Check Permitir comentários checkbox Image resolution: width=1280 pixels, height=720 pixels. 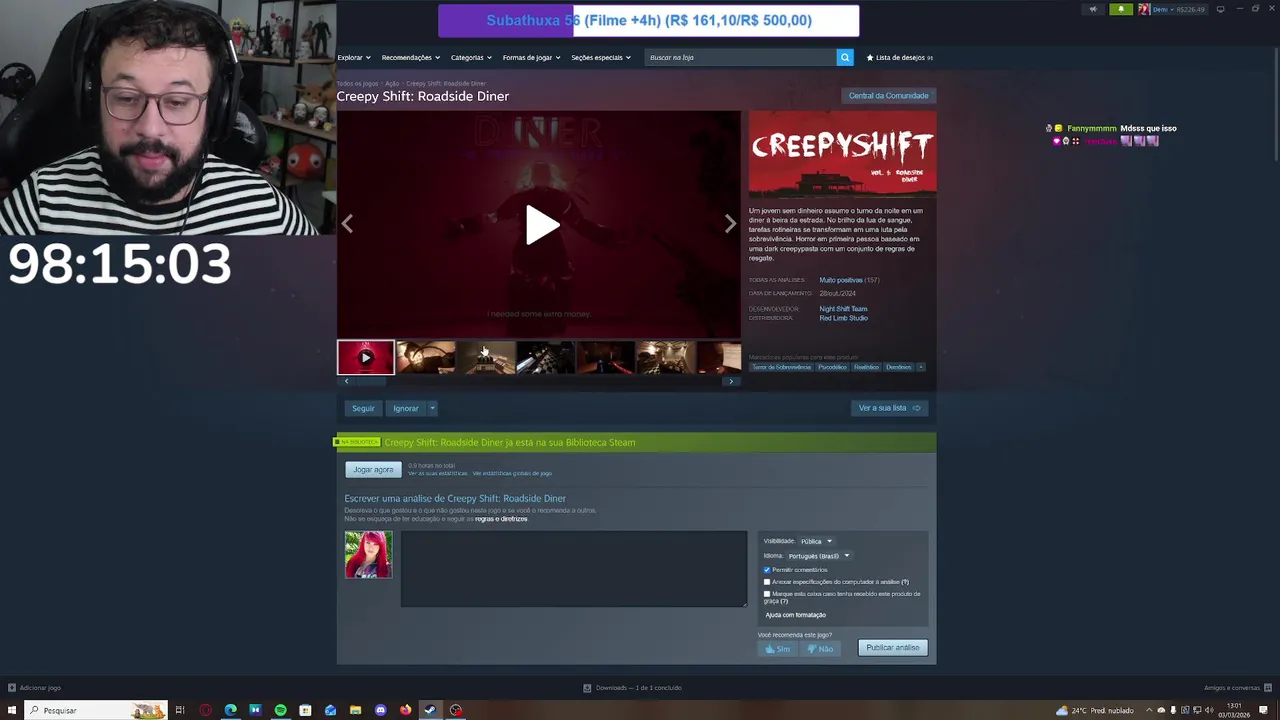tap(767, 570)
